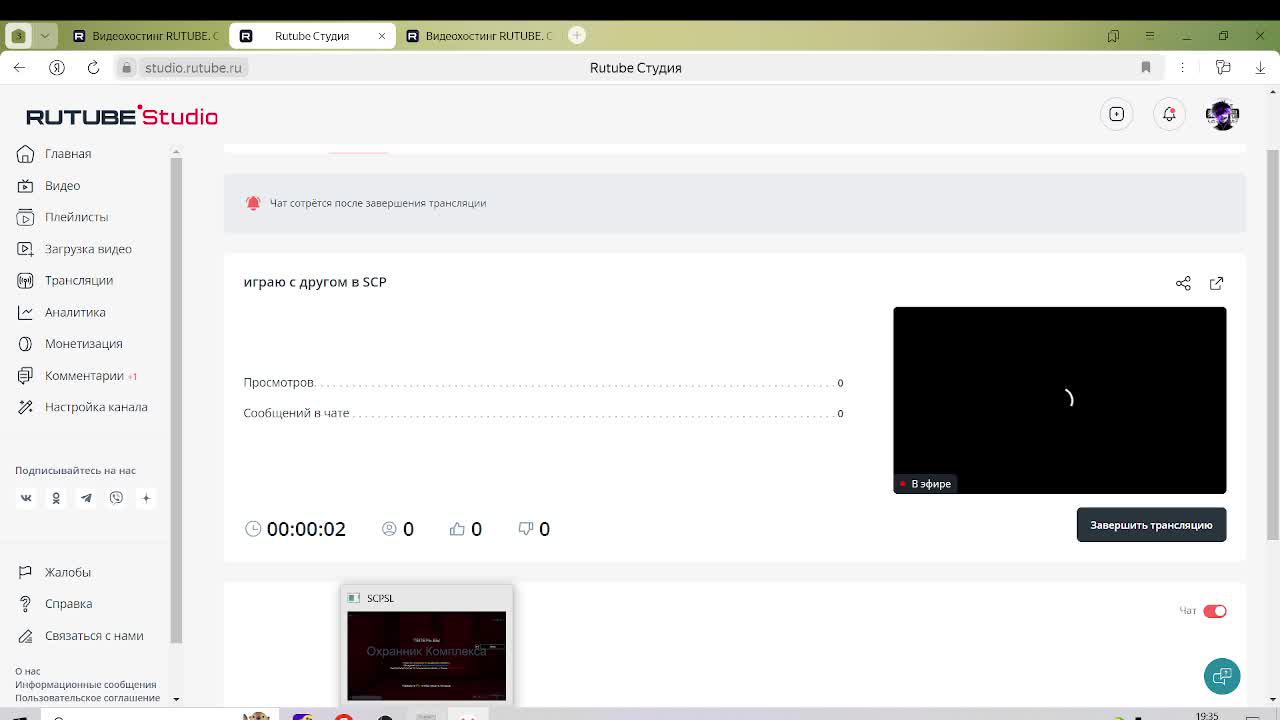Click the viewers person icon
Viewport: 1280px width, 720px height.
pyautogui.click(x=389, y=529)
